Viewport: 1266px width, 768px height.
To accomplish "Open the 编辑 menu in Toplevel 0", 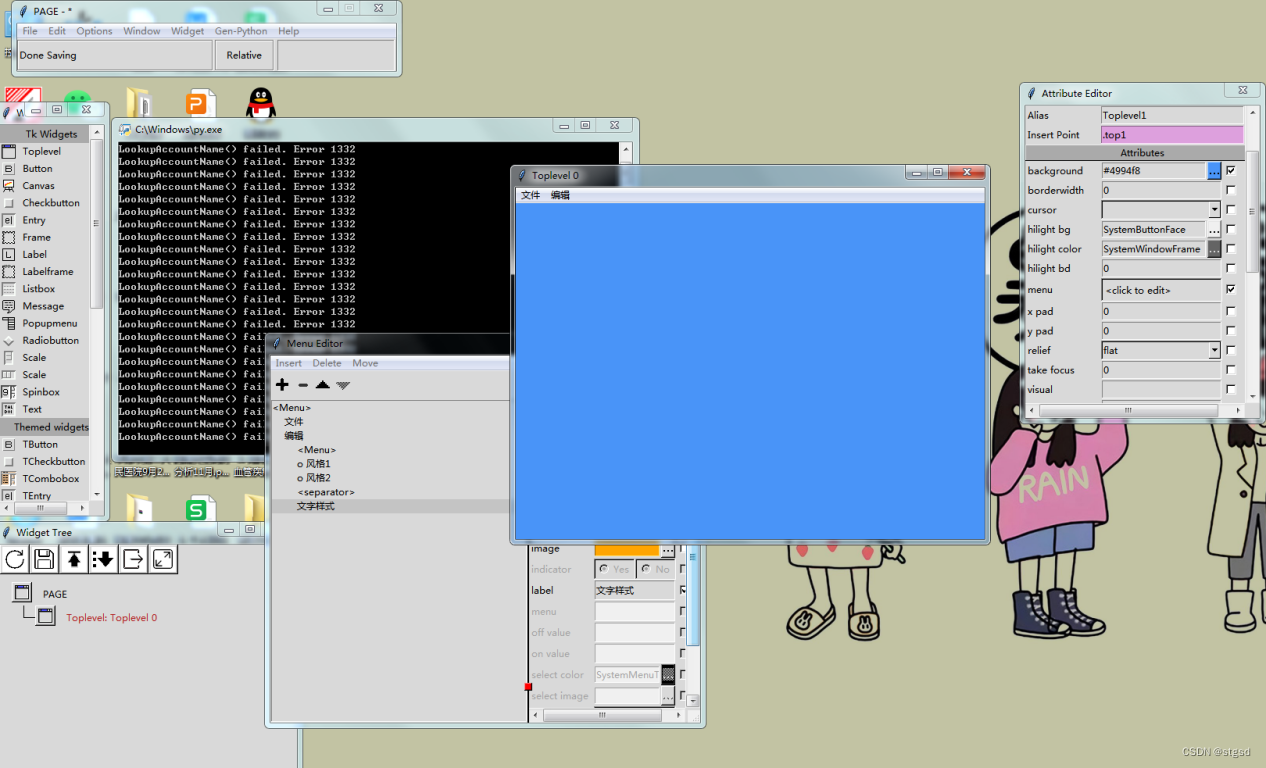I will click(560, 195).
